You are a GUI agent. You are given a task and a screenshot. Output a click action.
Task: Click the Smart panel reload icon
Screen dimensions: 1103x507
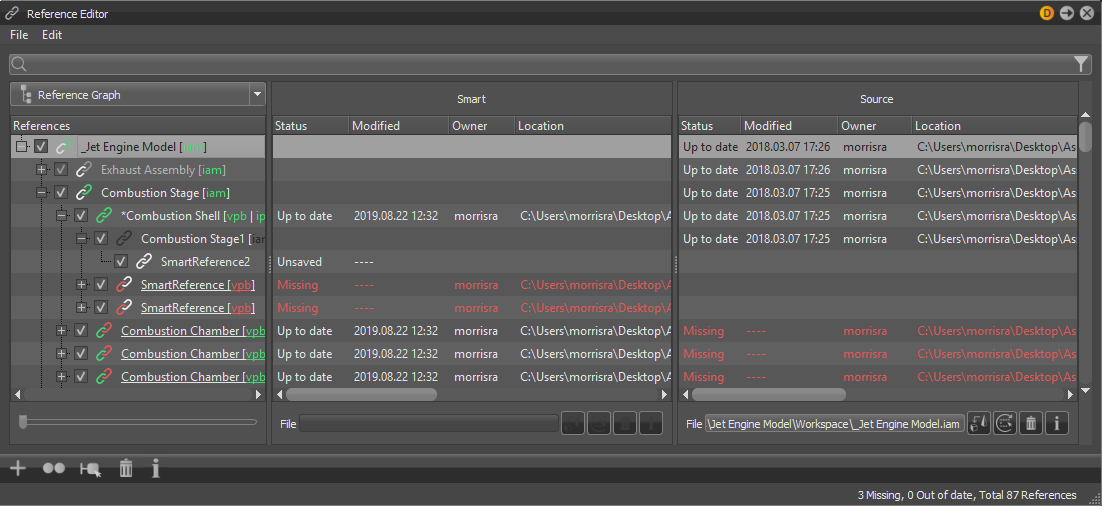pyautogui.click(x=599, y=423)
